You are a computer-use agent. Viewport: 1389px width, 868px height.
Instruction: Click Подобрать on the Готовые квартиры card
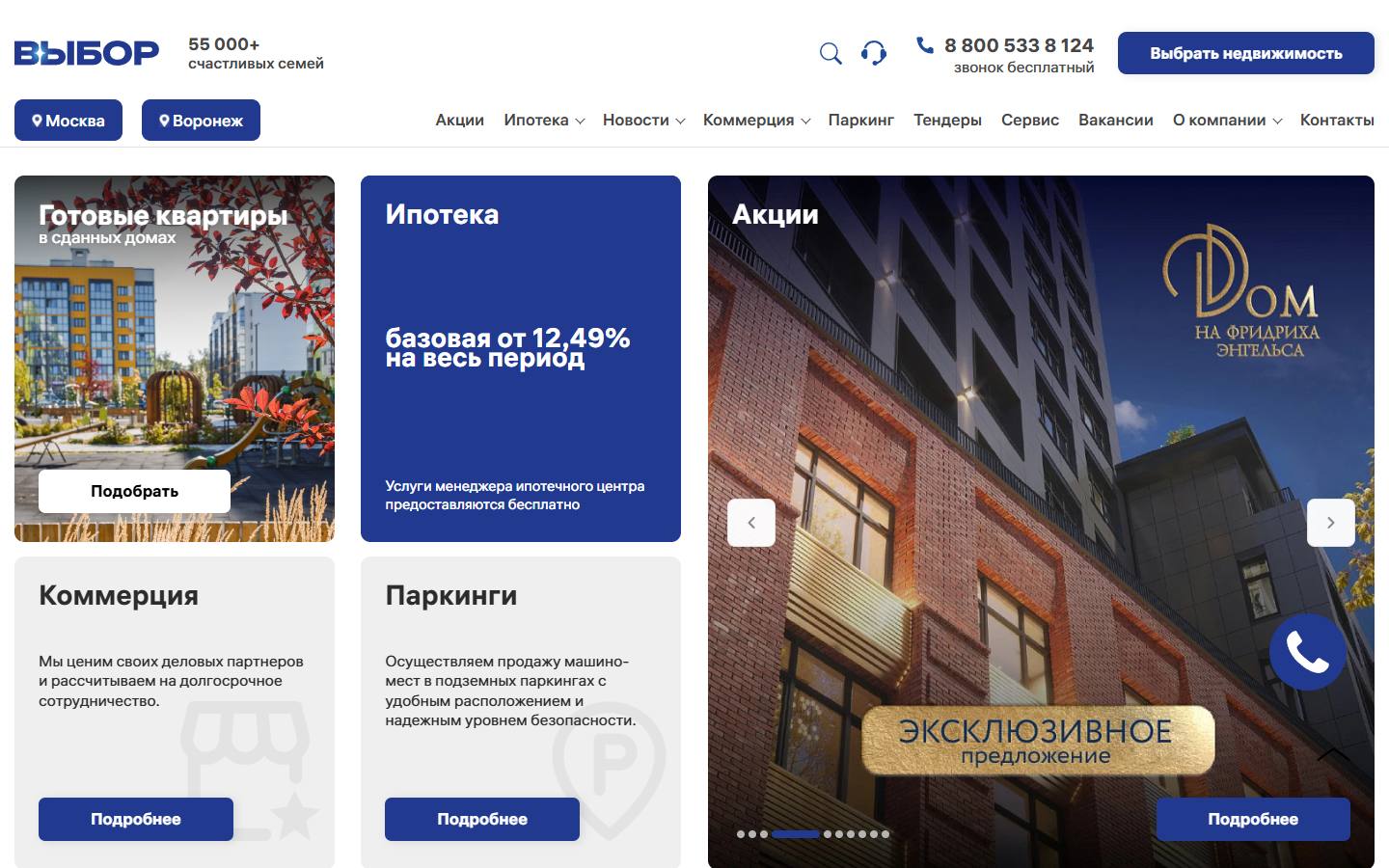click(x=134, y=491)
